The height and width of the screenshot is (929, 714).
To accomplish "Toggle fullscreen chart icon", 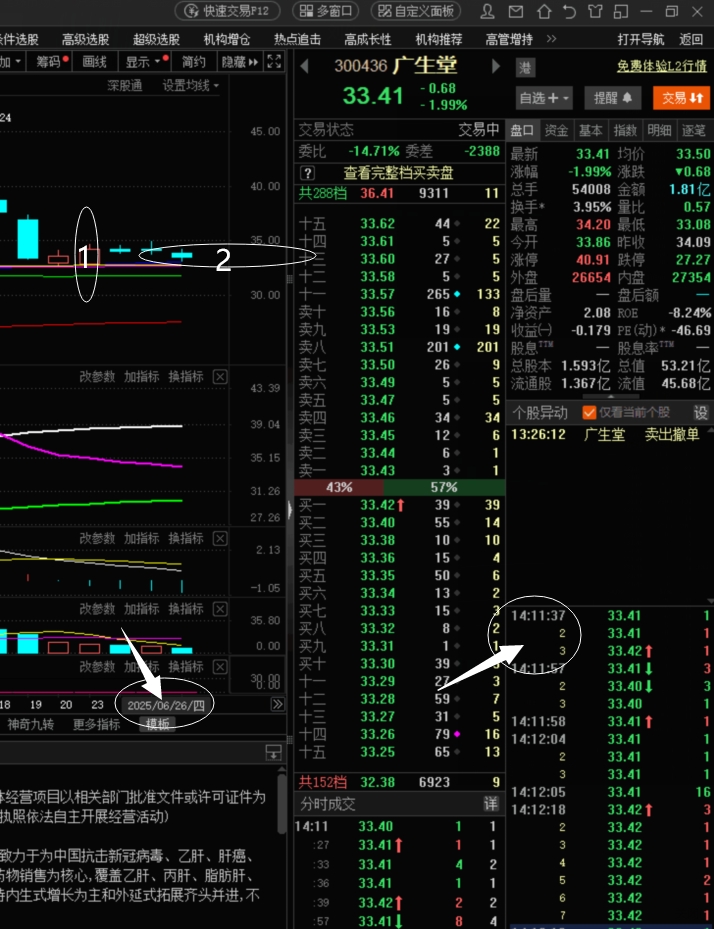I will point(274,61).
